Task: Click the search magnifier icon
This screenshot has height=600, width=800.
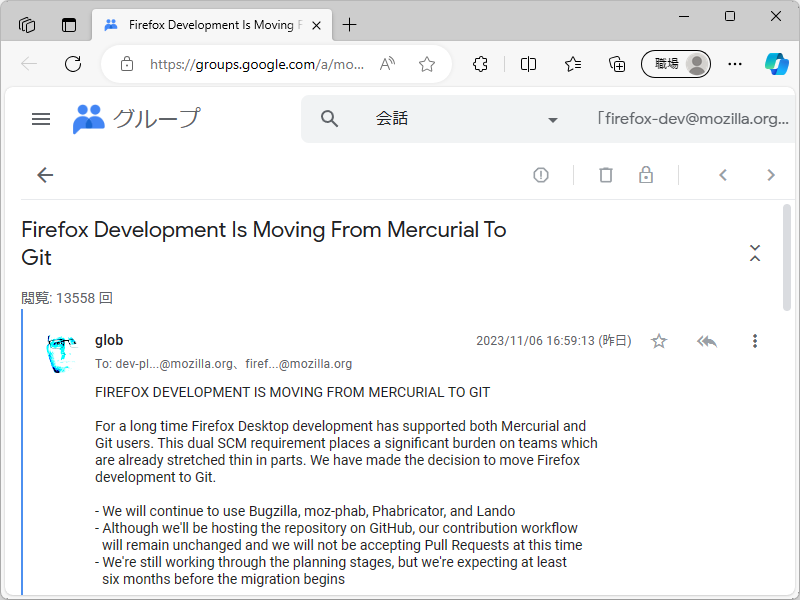Action: (x=329, y=118)
